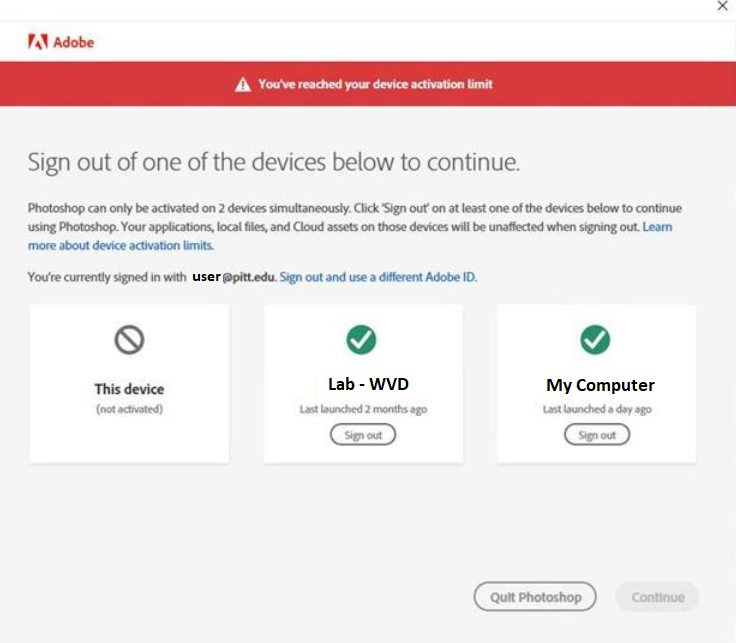The height and width of the screenshot is (643, 736).
Task: Click the Quit Photoshop button
Action: (535, 597)
